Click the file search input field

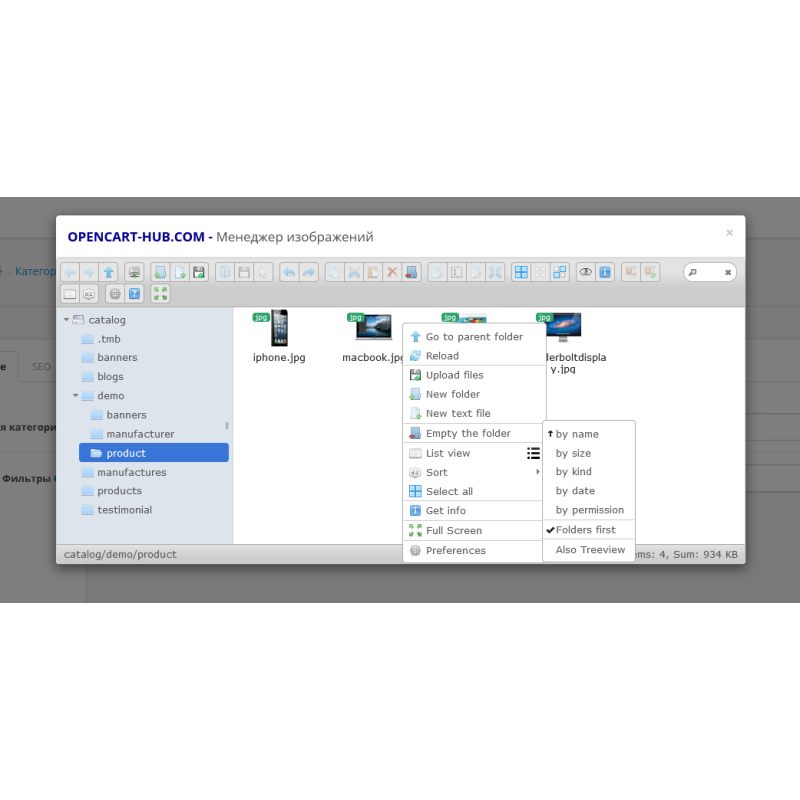tap(708, 272)
